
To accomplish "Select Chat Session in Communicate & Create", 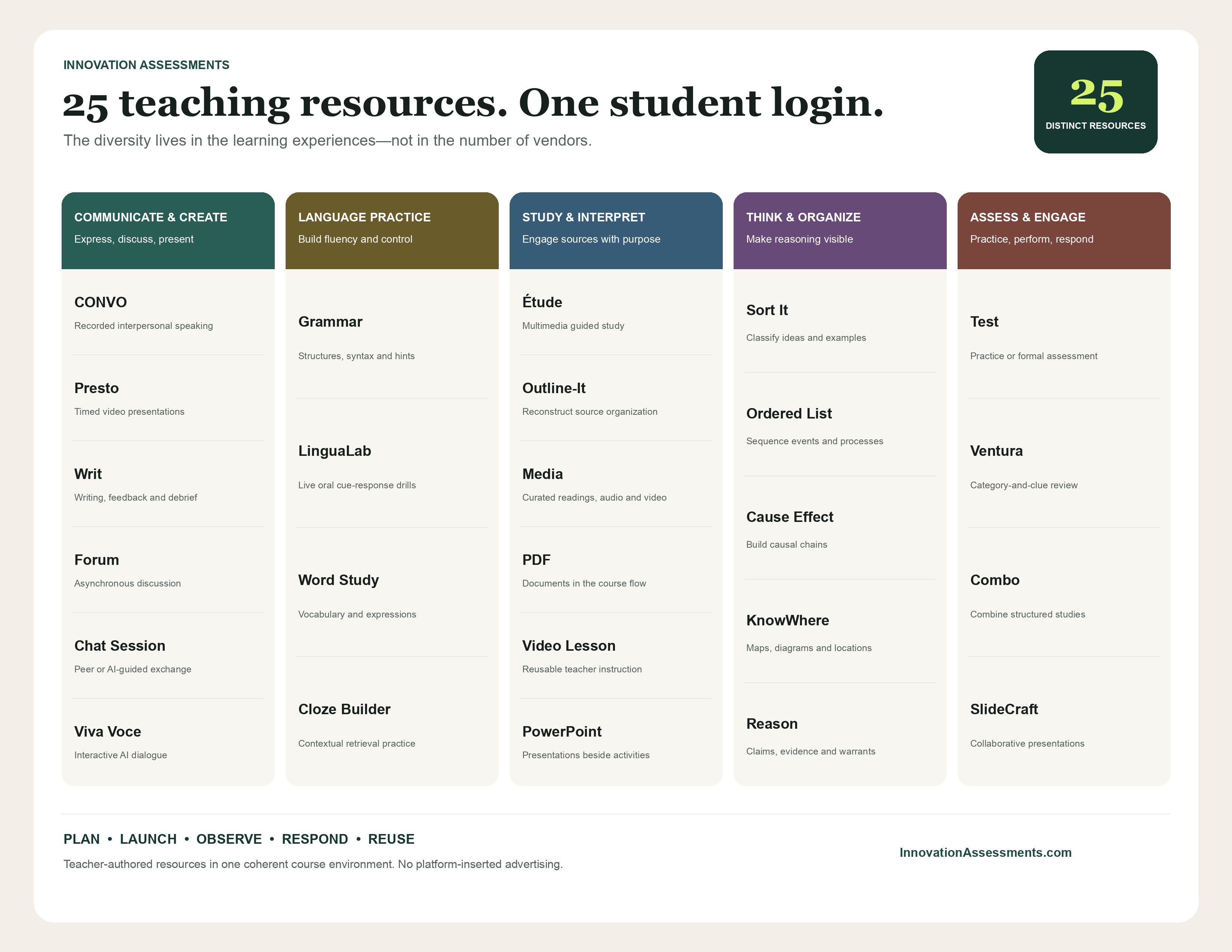I will point(168,655).
